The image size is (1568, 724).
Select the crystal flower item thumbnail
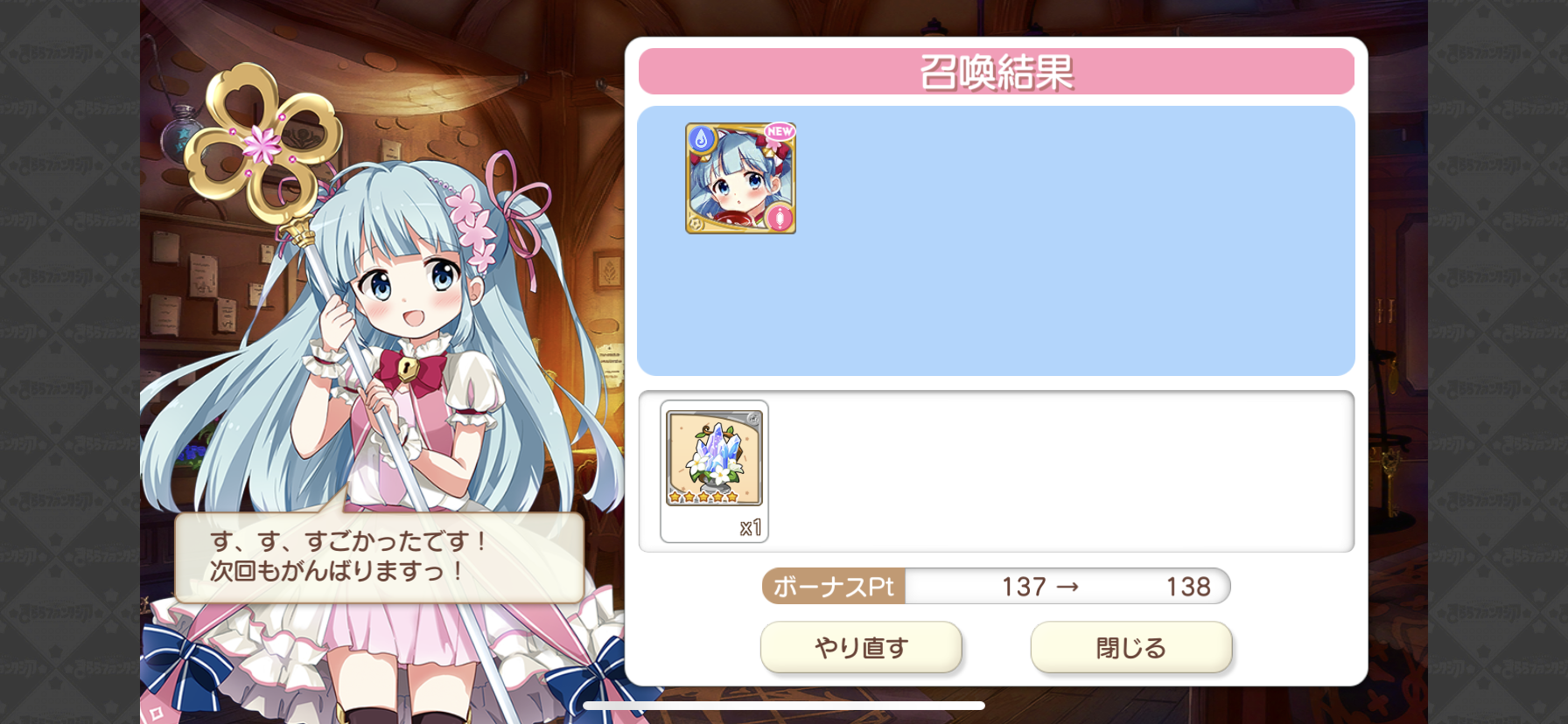click(x=714, y=458)
